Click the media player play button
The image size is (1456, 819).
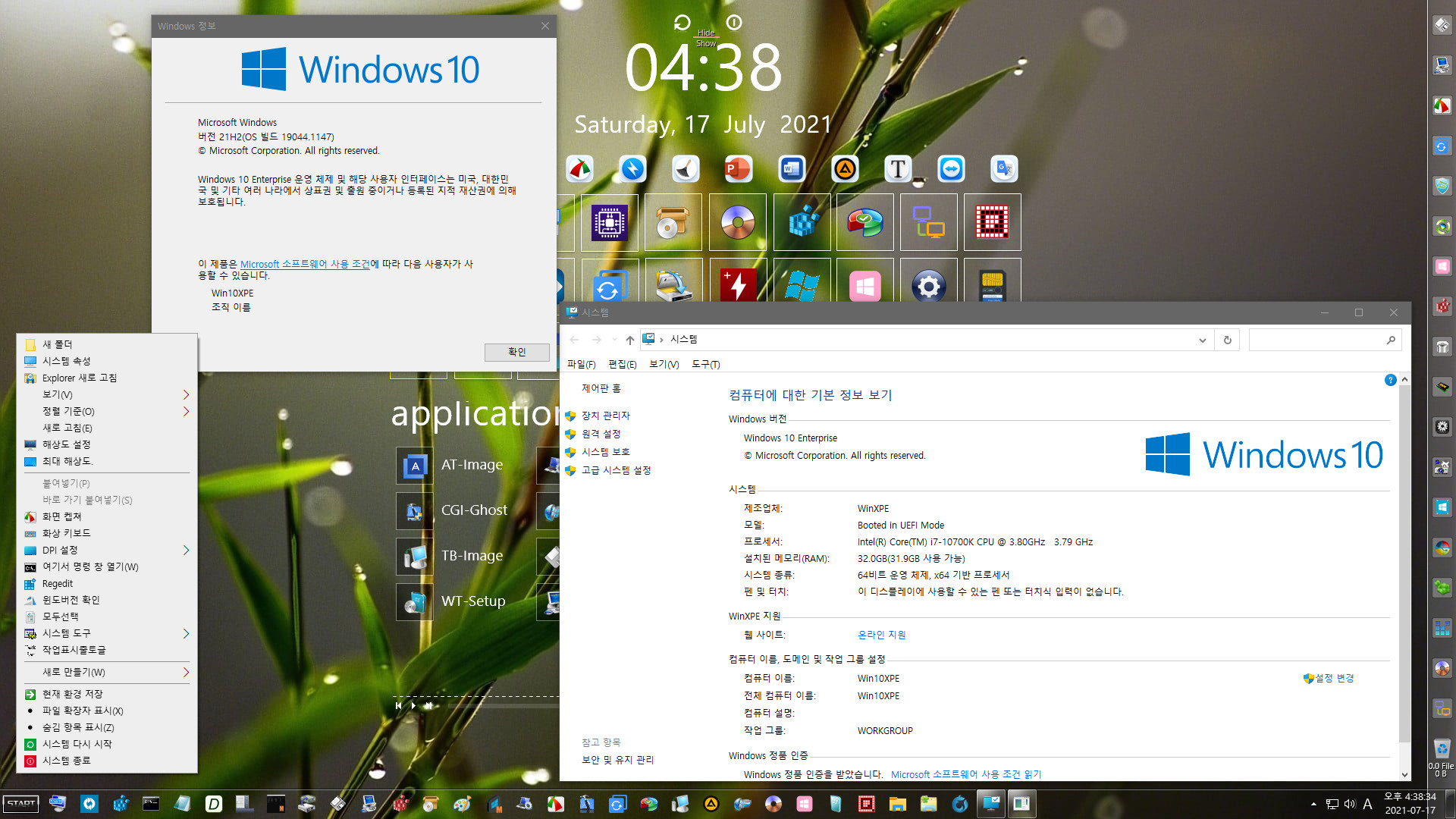(413, 705)
